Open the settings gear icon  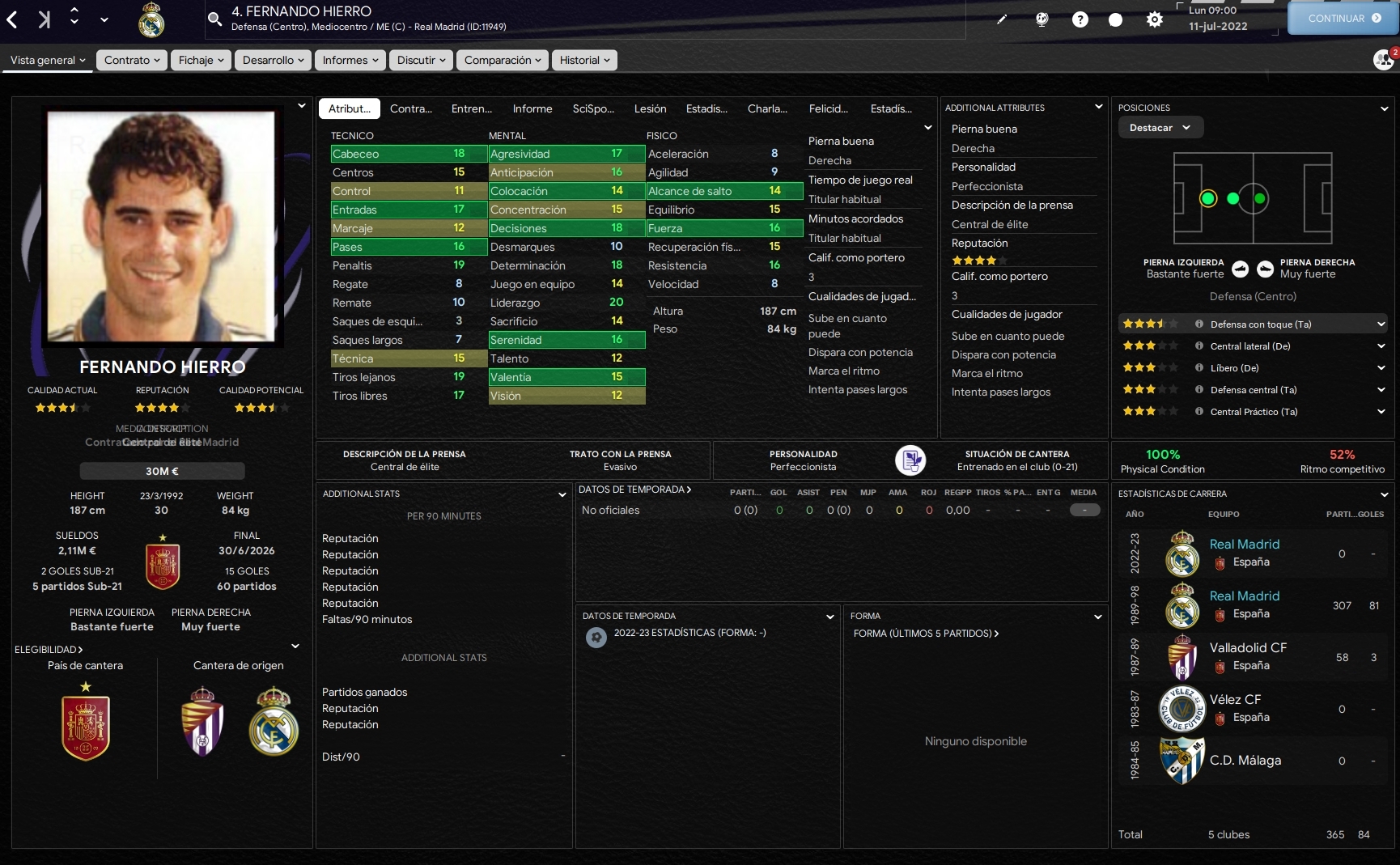pyautogui.click(x=1155, y=19)
